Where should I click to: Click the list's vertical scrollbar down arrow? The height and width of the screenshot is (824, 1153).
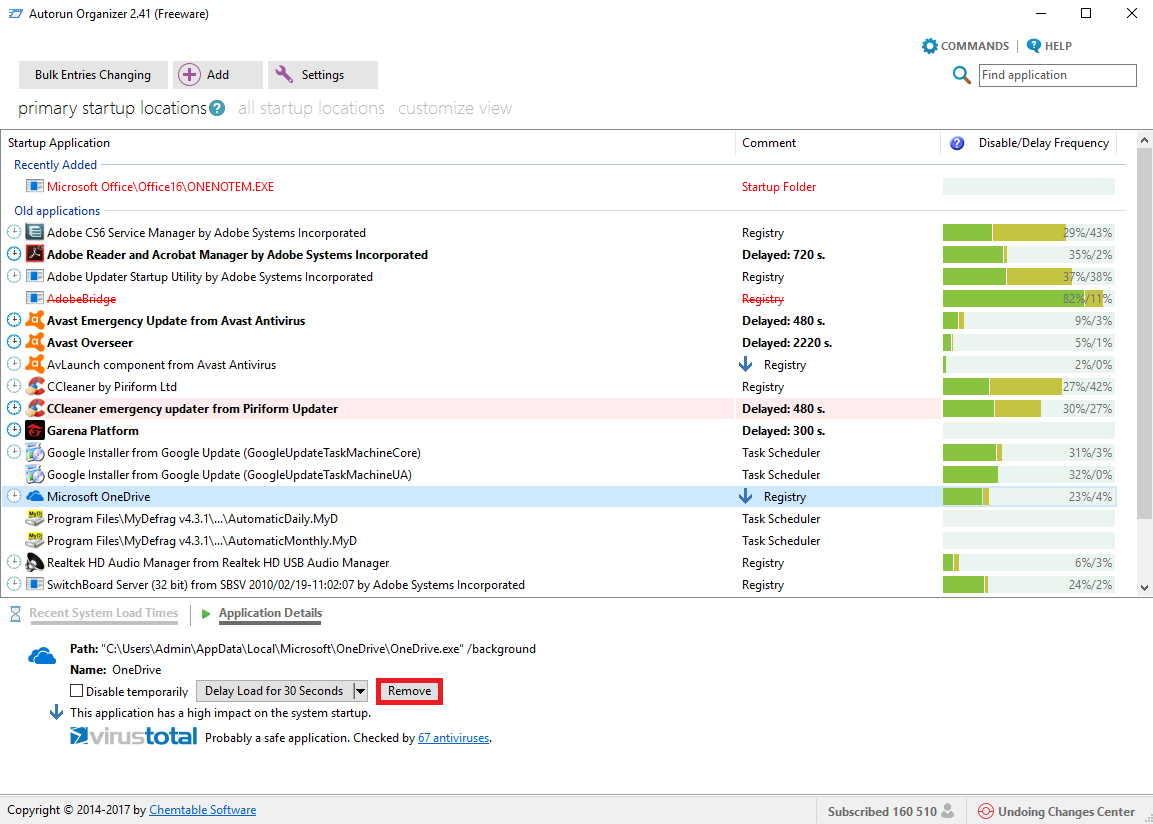(x=1144, y=587)
